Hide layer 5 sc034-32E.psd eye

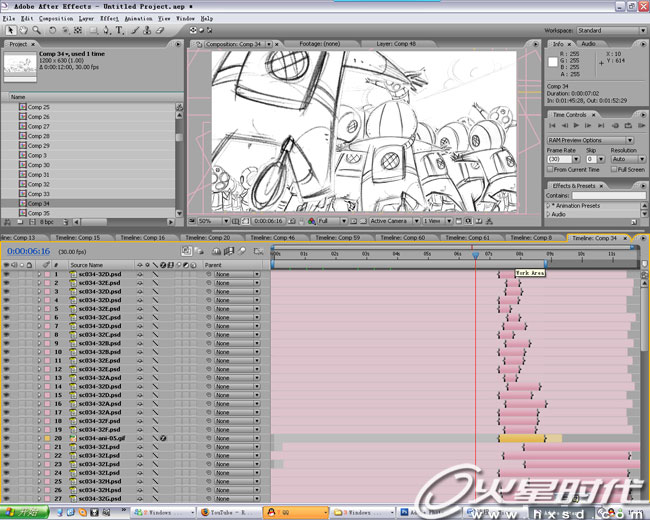coord(6,309)
